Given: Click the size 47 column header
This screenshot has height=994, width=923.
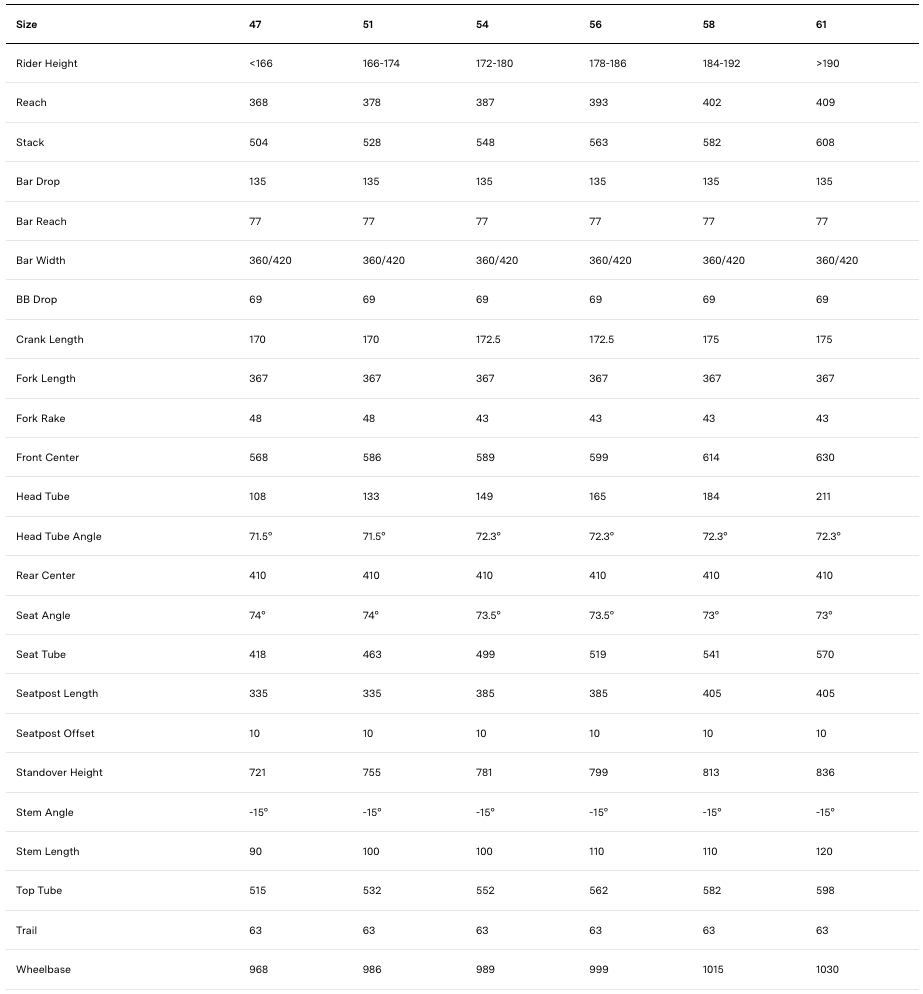Looking at the screenshot, I should pos(255,24).
